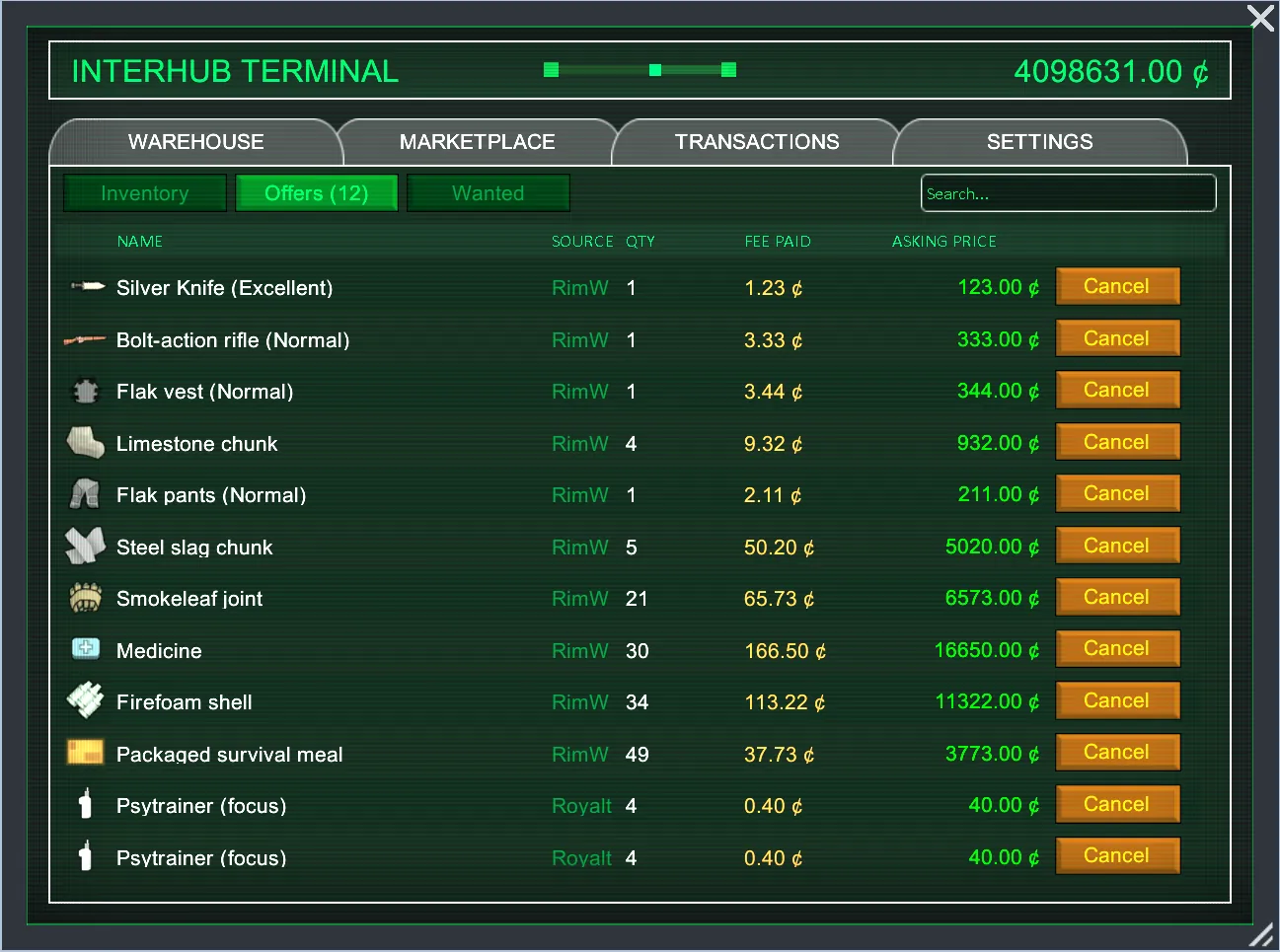Select the Steel slag chunk icon

click(85, 546)
